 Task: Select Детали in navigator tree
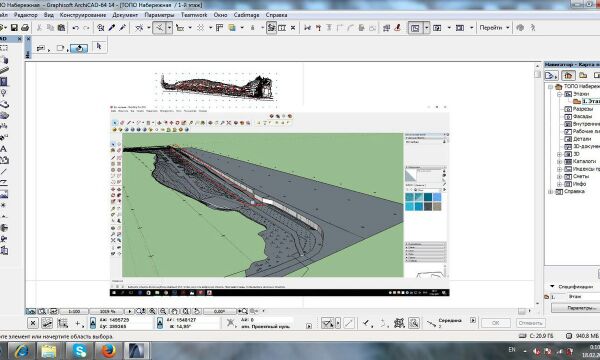point(582,139)
